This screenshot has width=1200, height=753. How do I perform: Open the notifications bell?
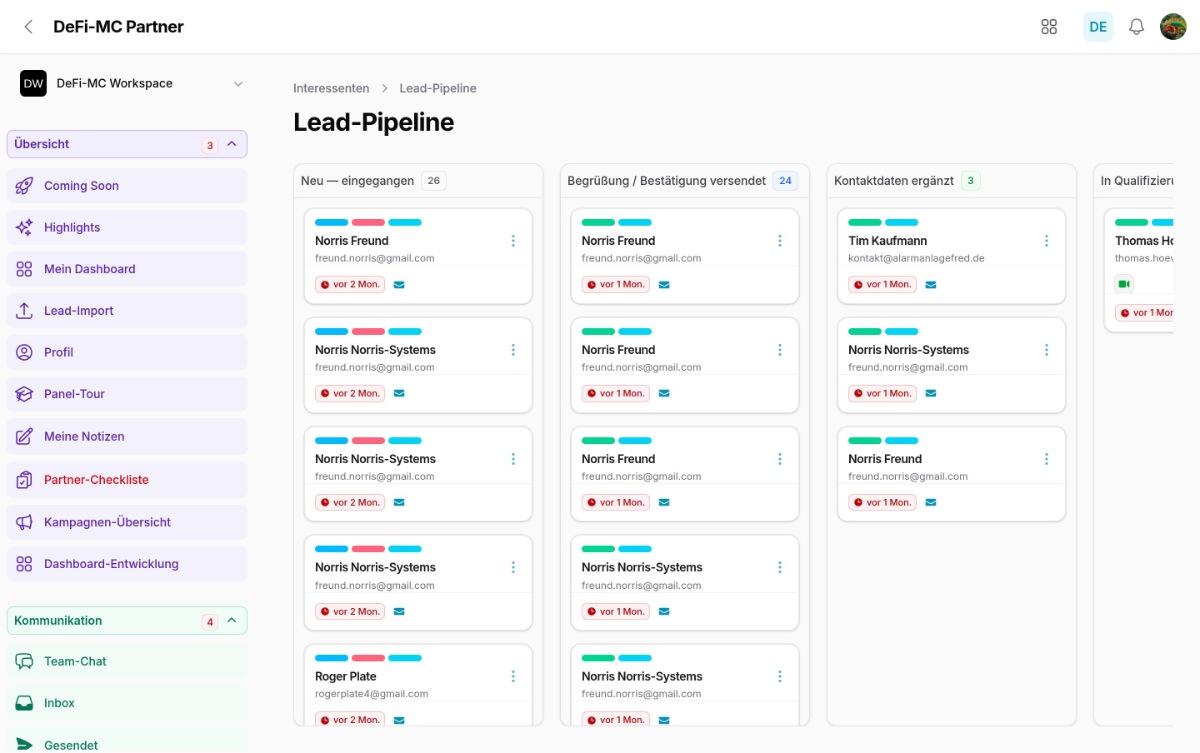coord(1136,27)
